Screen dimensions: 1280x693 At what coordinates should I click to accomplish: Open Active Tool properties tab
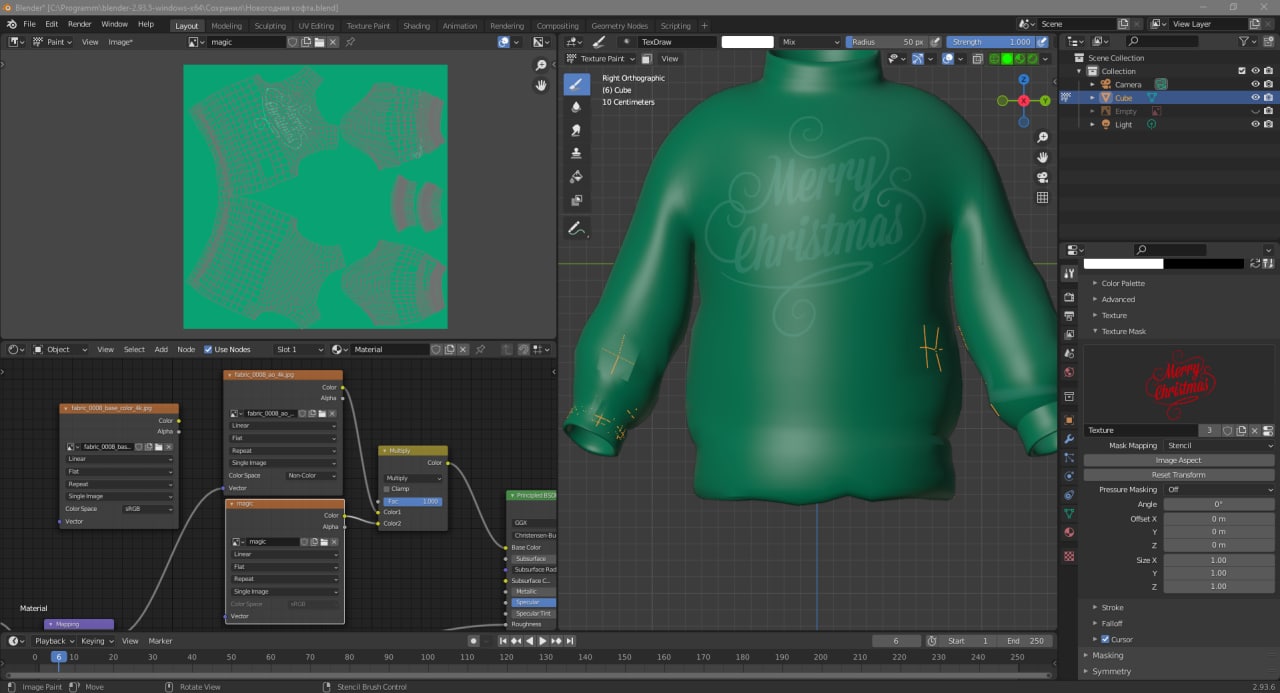click(x=1069, y=274)
